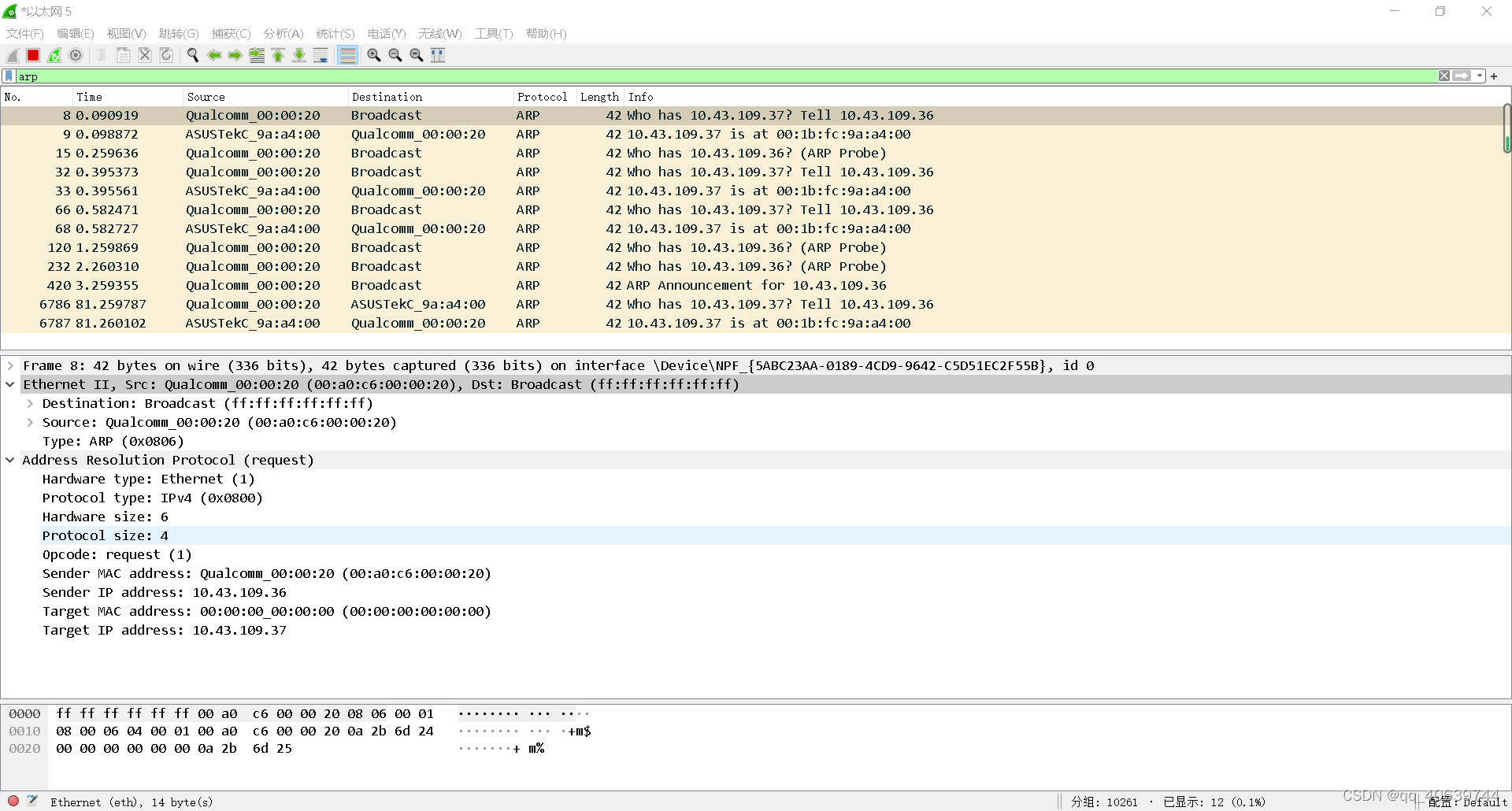Edit capture file properties status icon
The image size is (1512, 811).
tap(32, 801)
